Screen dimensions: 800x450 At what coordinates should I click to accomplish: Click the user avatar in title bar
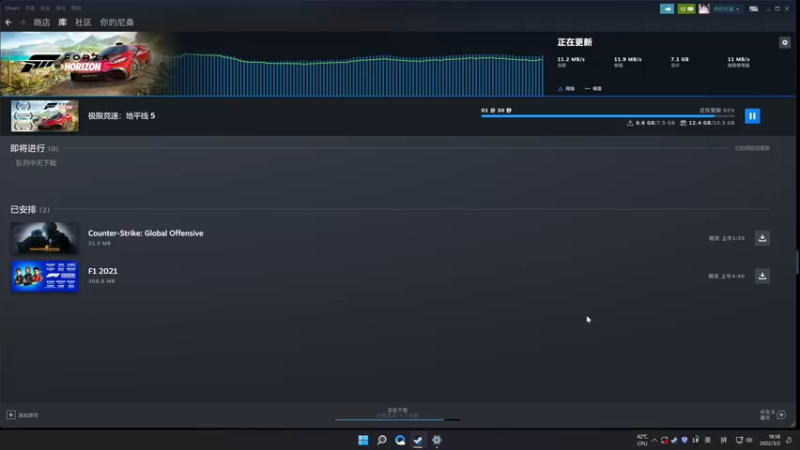704,9
